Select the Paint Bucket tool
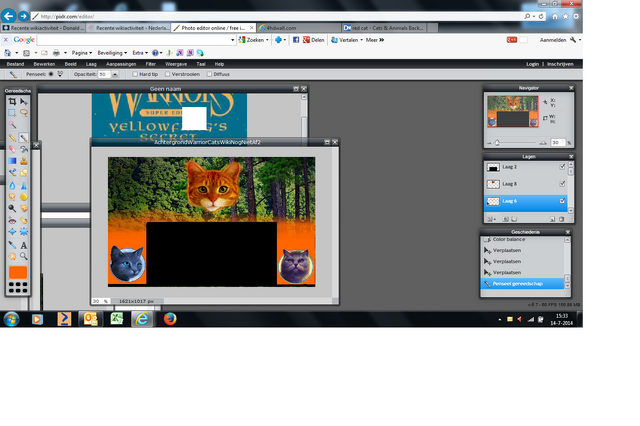Screen dimensions: 640x426 (24, 149)
